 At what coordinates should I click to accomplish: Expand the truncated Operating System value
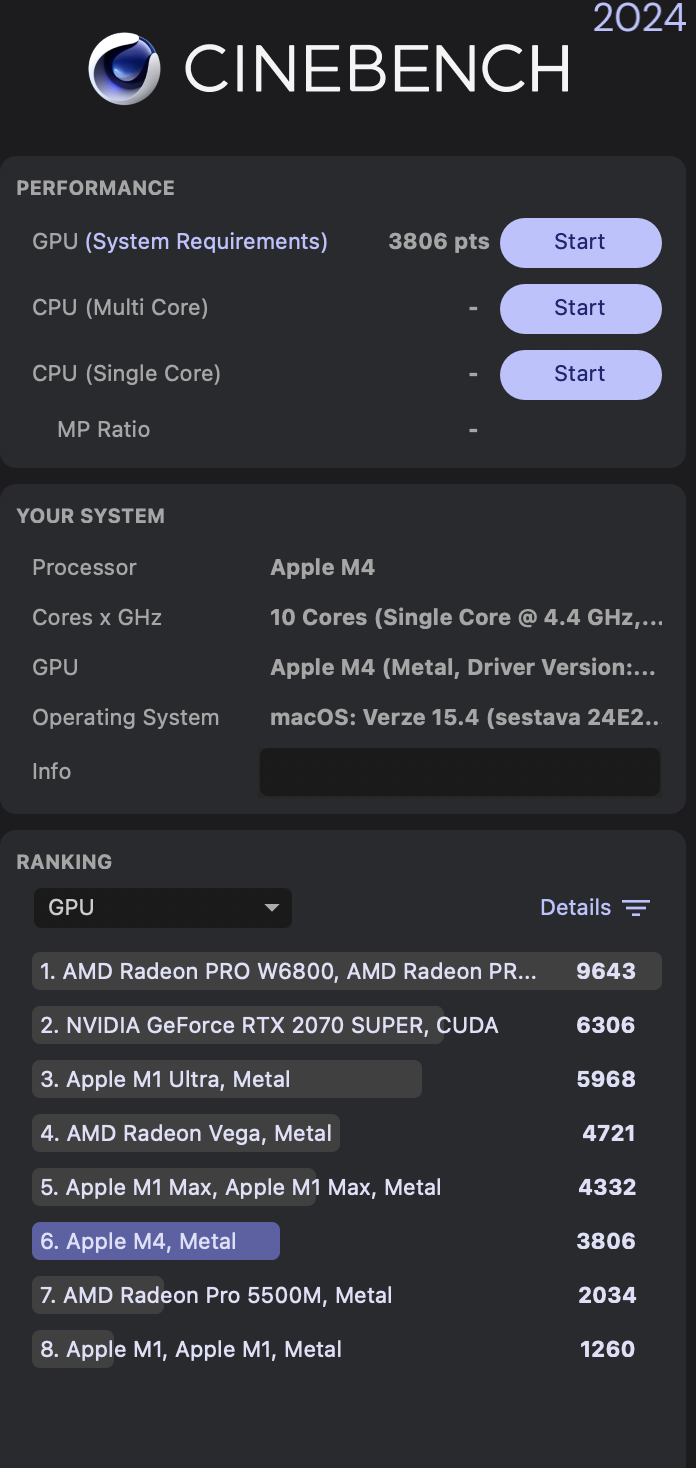463,717
